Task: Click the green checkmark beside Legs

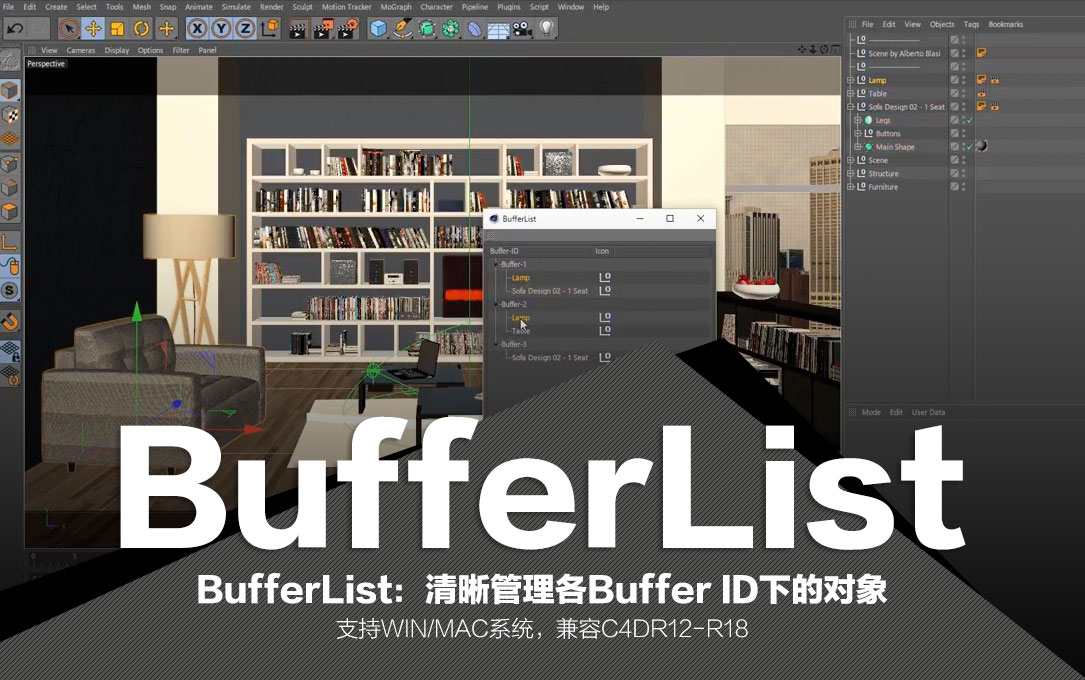Action: tap(968, 120)
